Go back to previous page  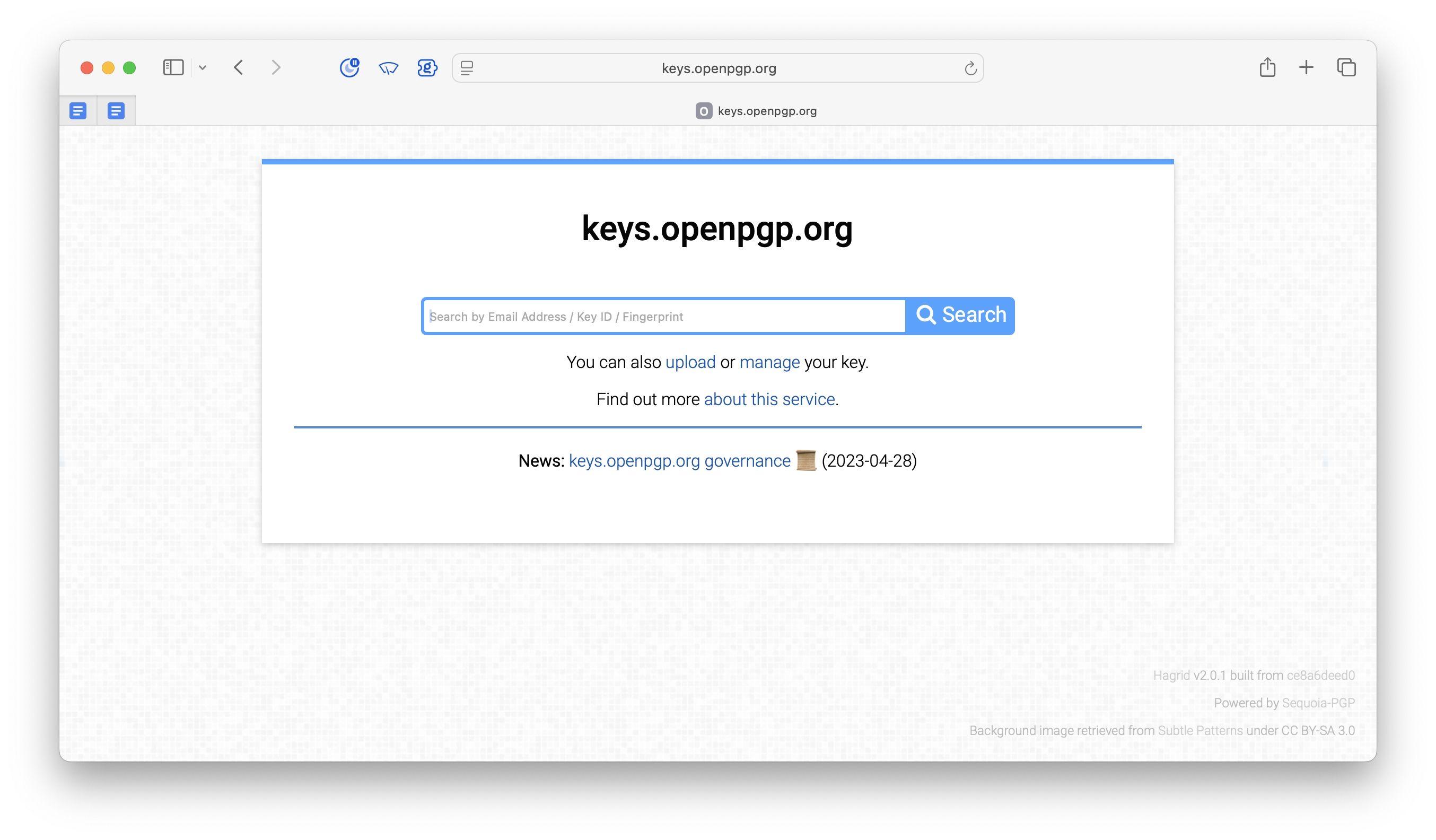[x=239, y=68]
